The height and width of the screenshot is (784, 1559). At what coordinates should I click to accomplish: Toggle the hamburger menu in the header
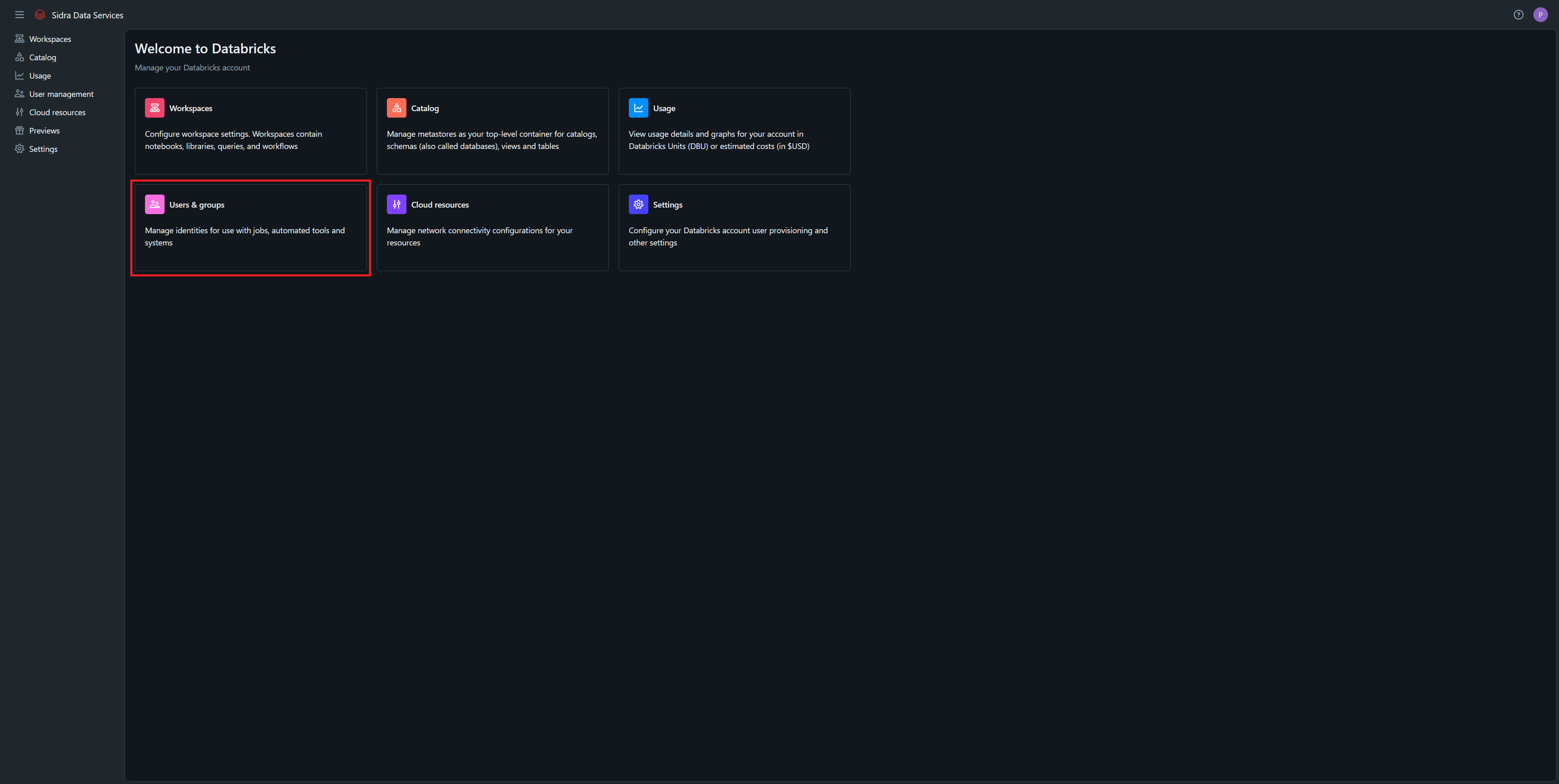(x=20, y=15)
